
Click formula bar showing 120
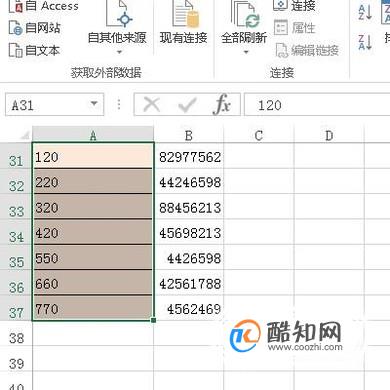(x=317, y=105)
